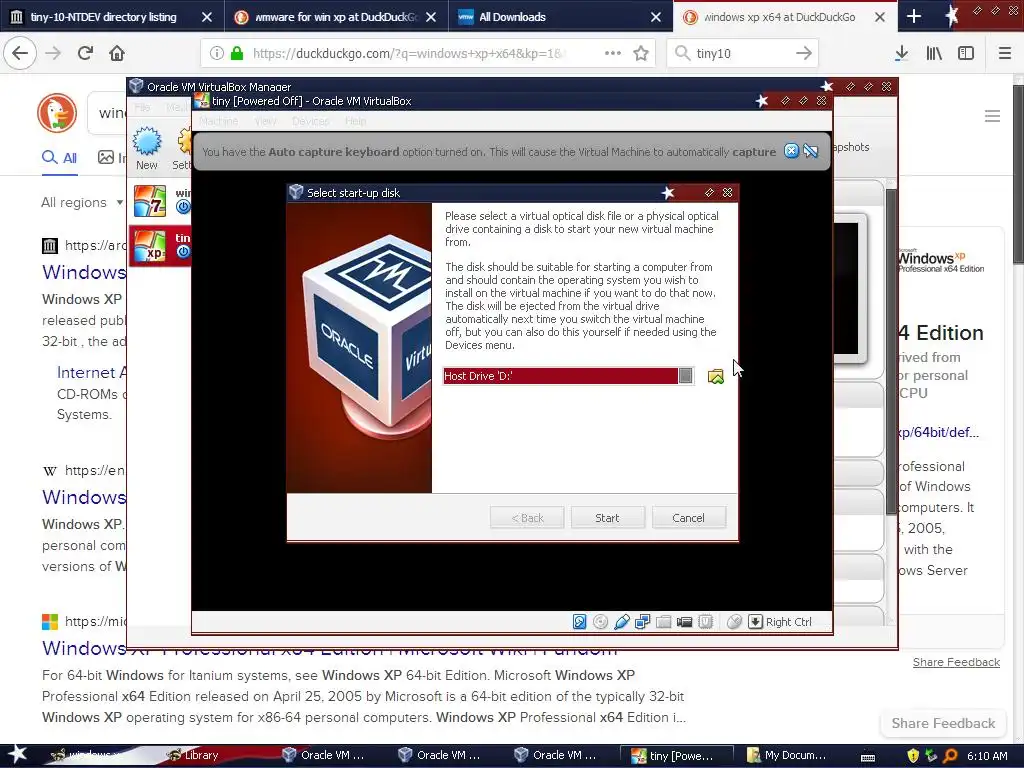Click the tiny10 search box

(x=741, y=53)
